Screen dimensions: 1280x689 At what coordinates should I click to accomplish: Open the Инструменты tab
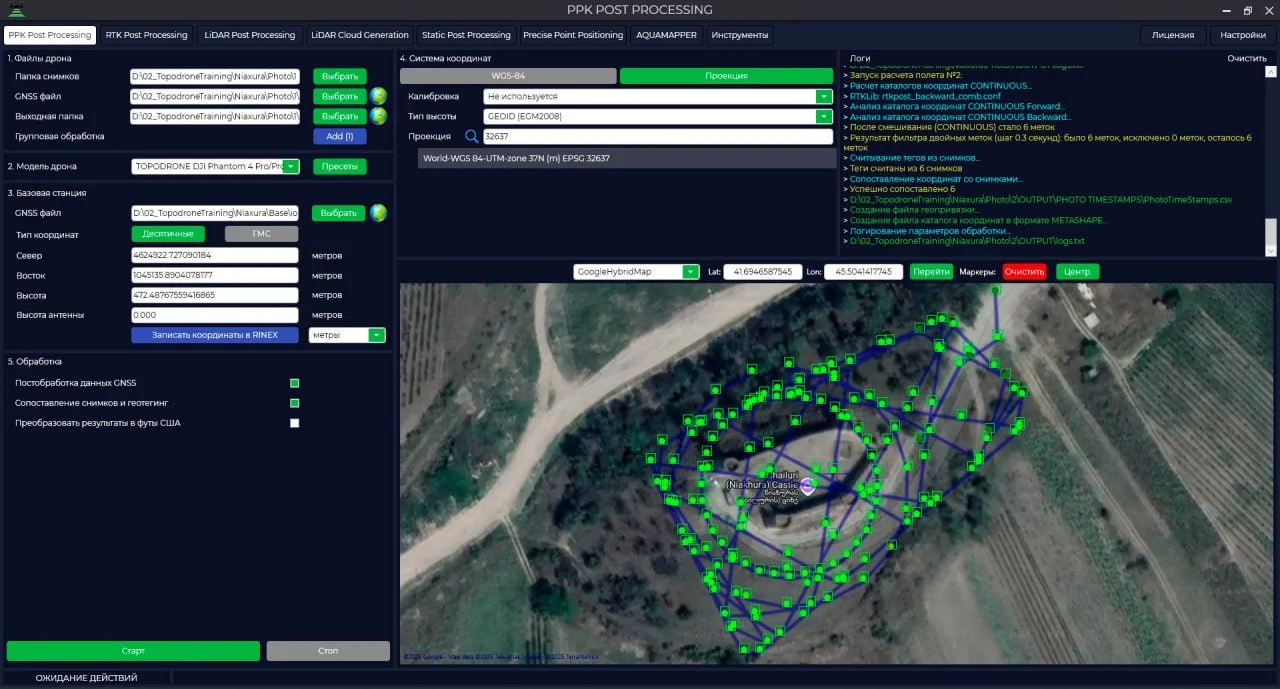(x=740, y=34)
